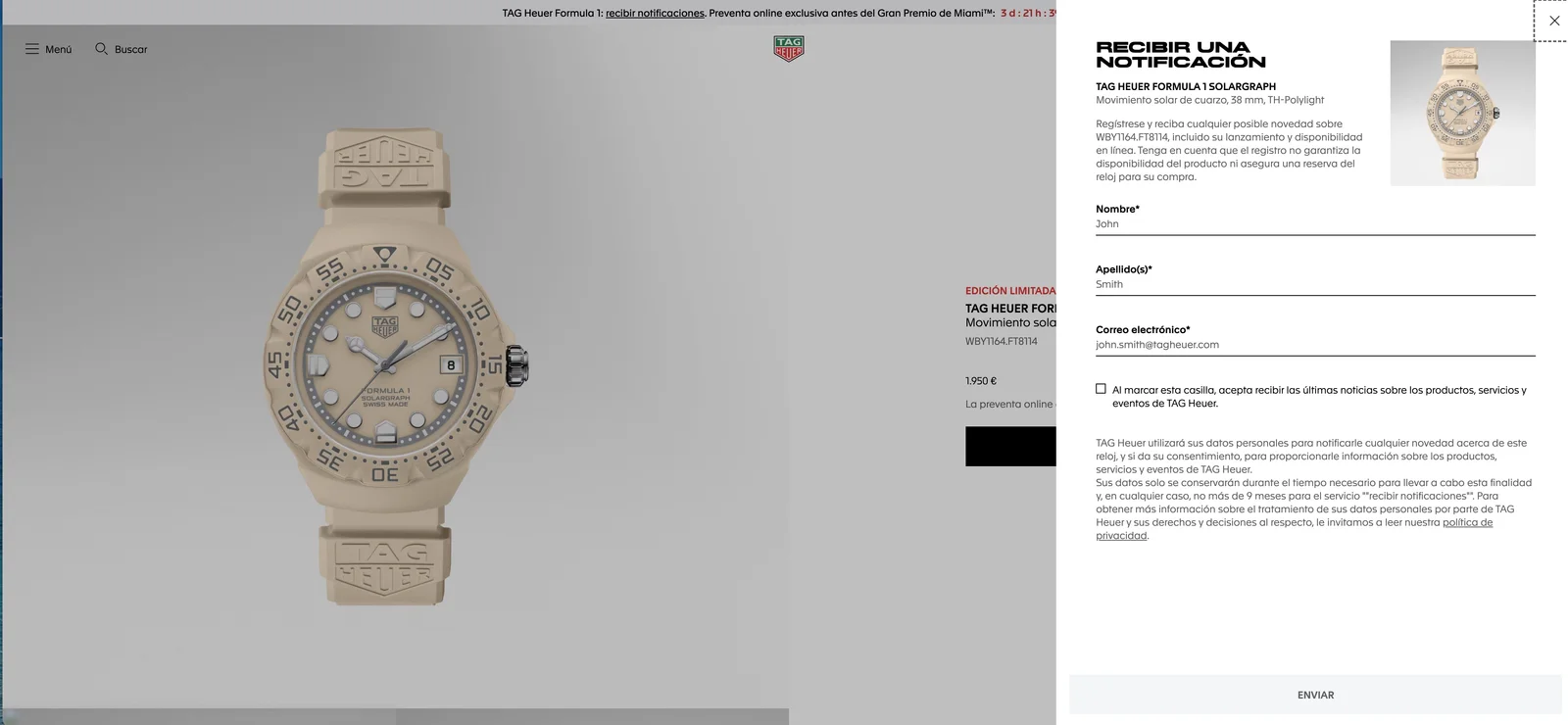Open the watch thumbnail in the notification panel

pos(1462,113)
